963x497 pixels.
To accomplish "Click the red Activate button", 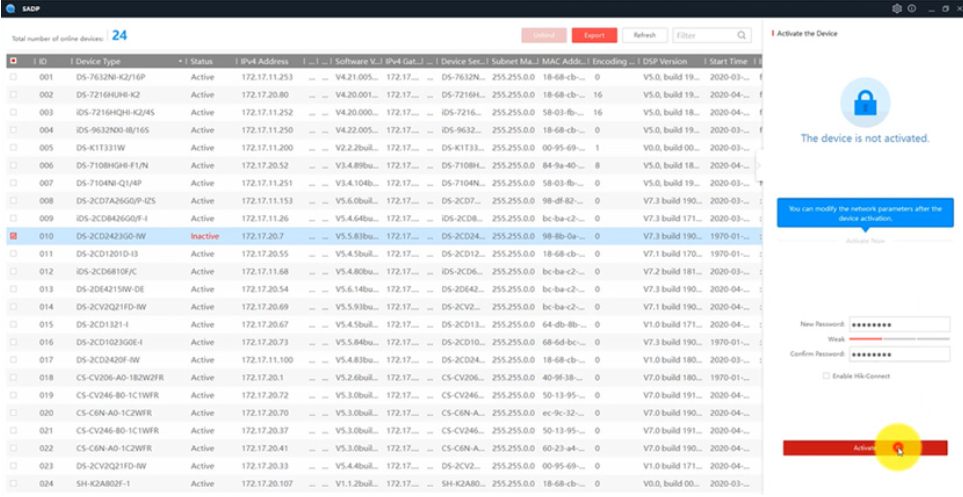I will [865, 448].
